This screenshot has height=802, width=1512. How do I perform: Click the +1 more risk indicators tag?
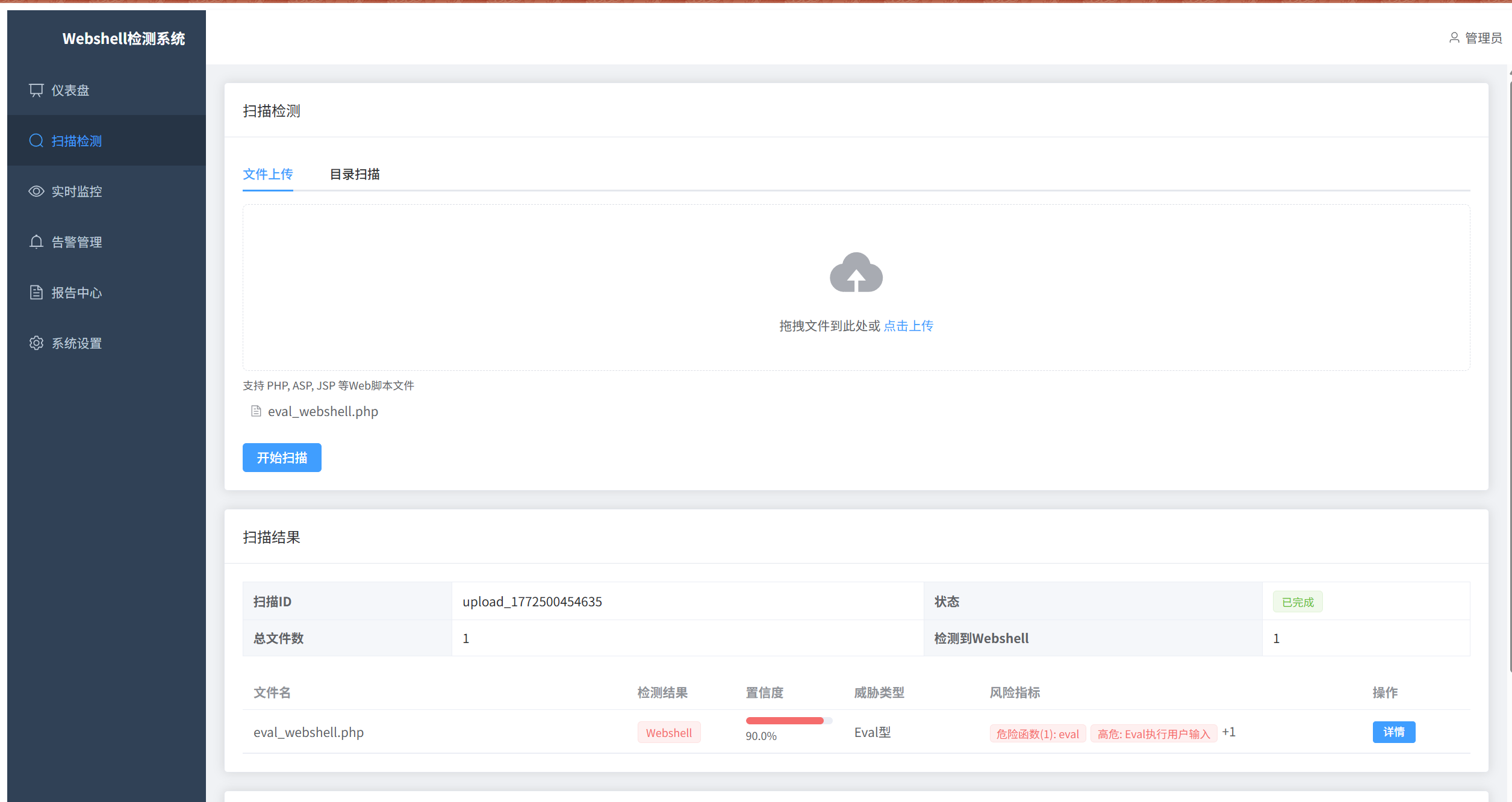1228,732
